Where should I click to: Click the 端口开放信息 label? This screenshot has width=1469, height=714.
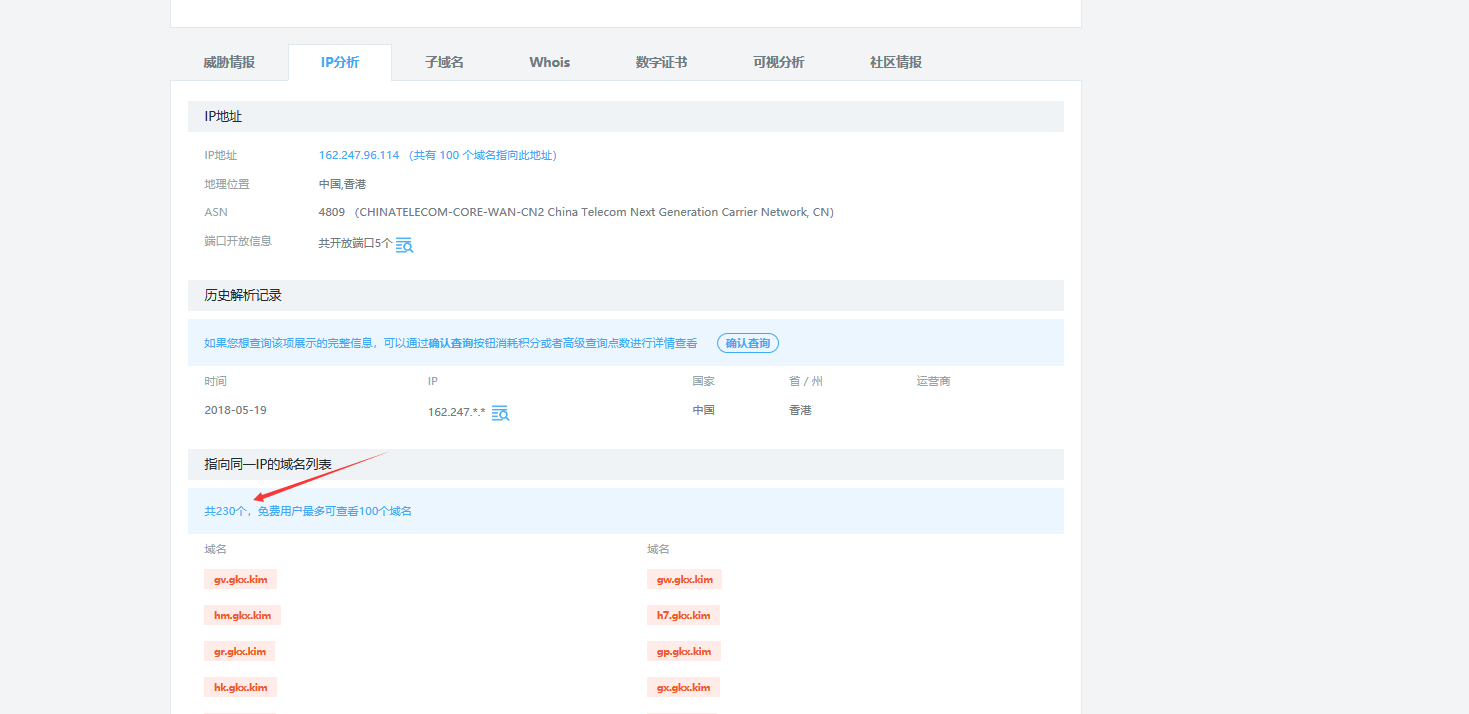[238, 241]
